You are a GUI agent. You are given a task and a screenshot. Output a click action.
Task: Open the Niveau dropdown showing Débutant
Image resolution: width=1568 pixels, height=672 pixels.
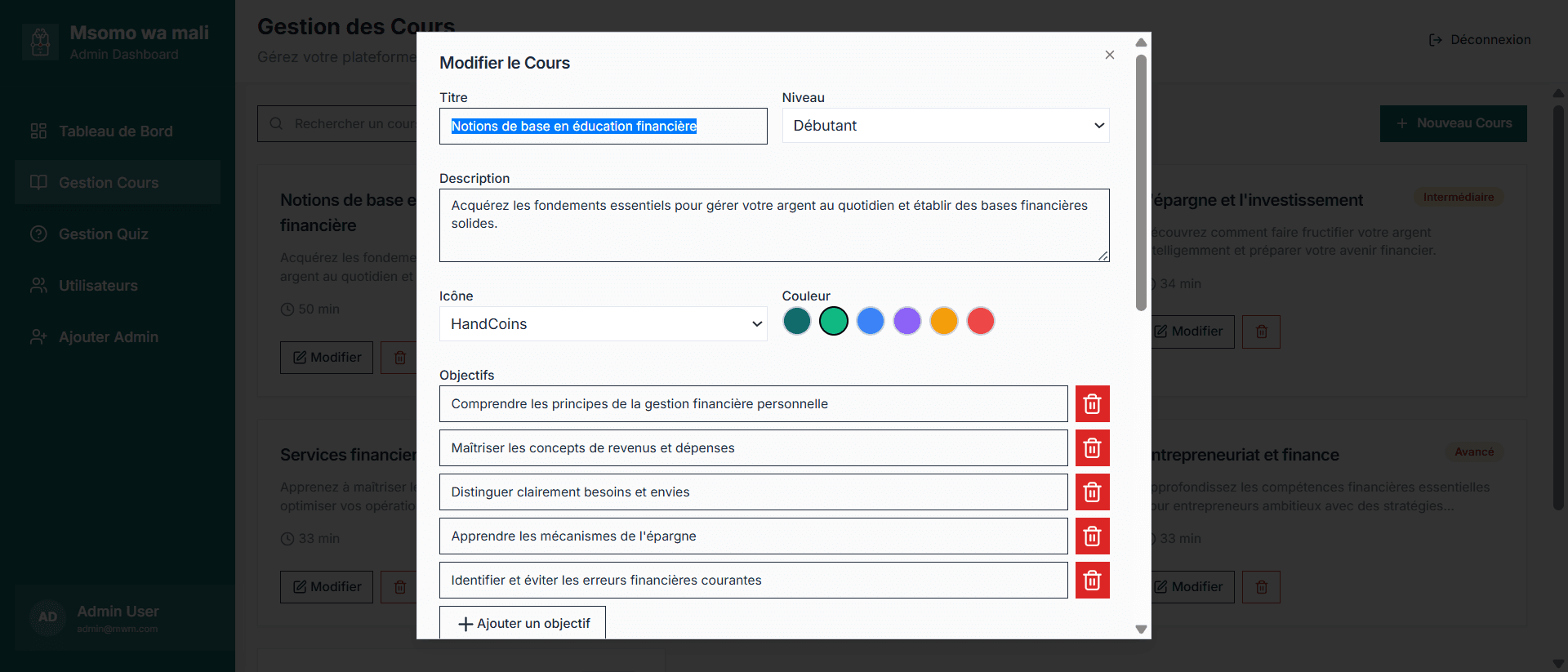click(x=945, y=126)
